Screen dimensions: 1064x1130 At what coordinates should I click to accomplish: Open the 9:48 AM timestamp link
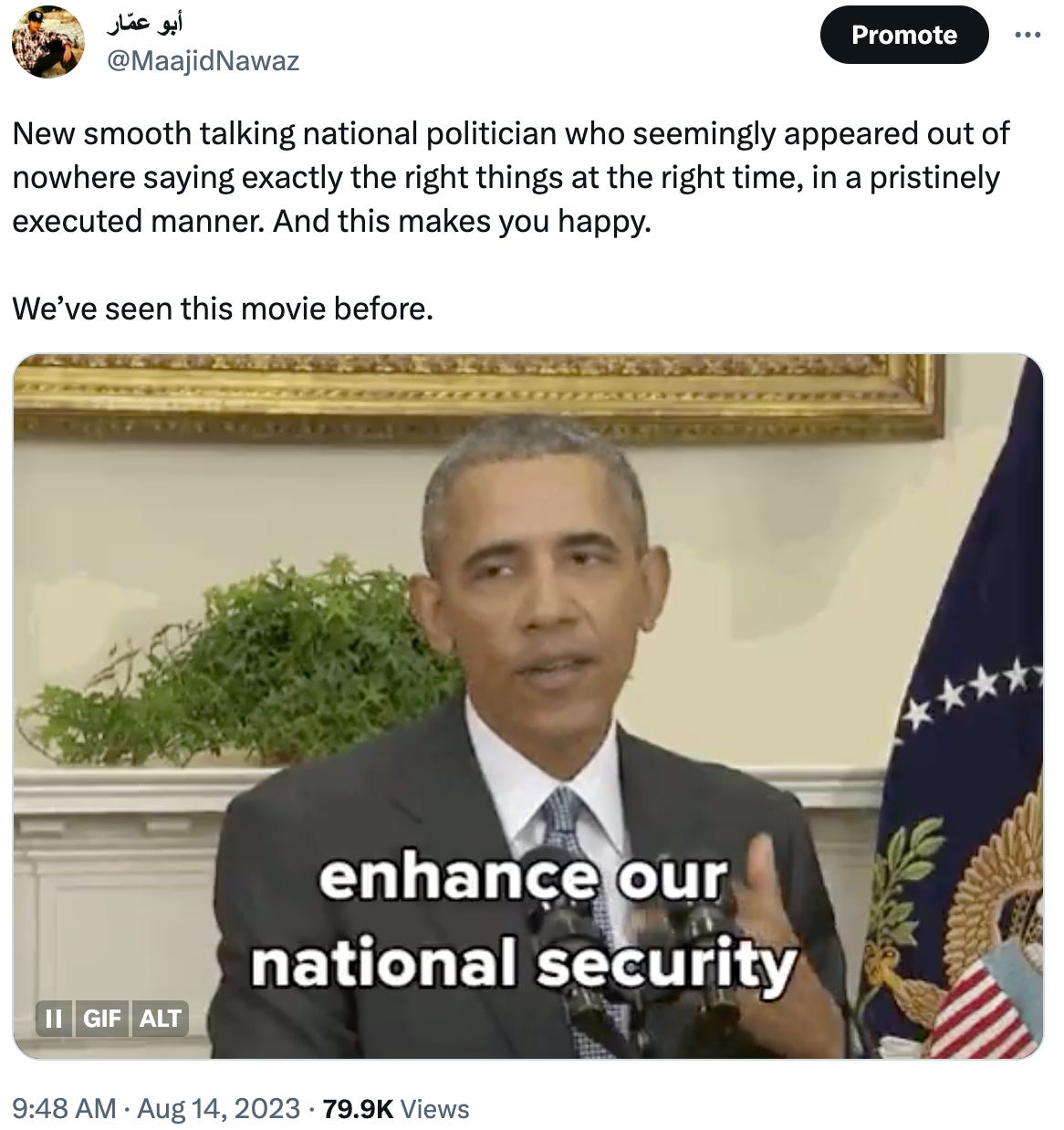(x=64, y=1108)
